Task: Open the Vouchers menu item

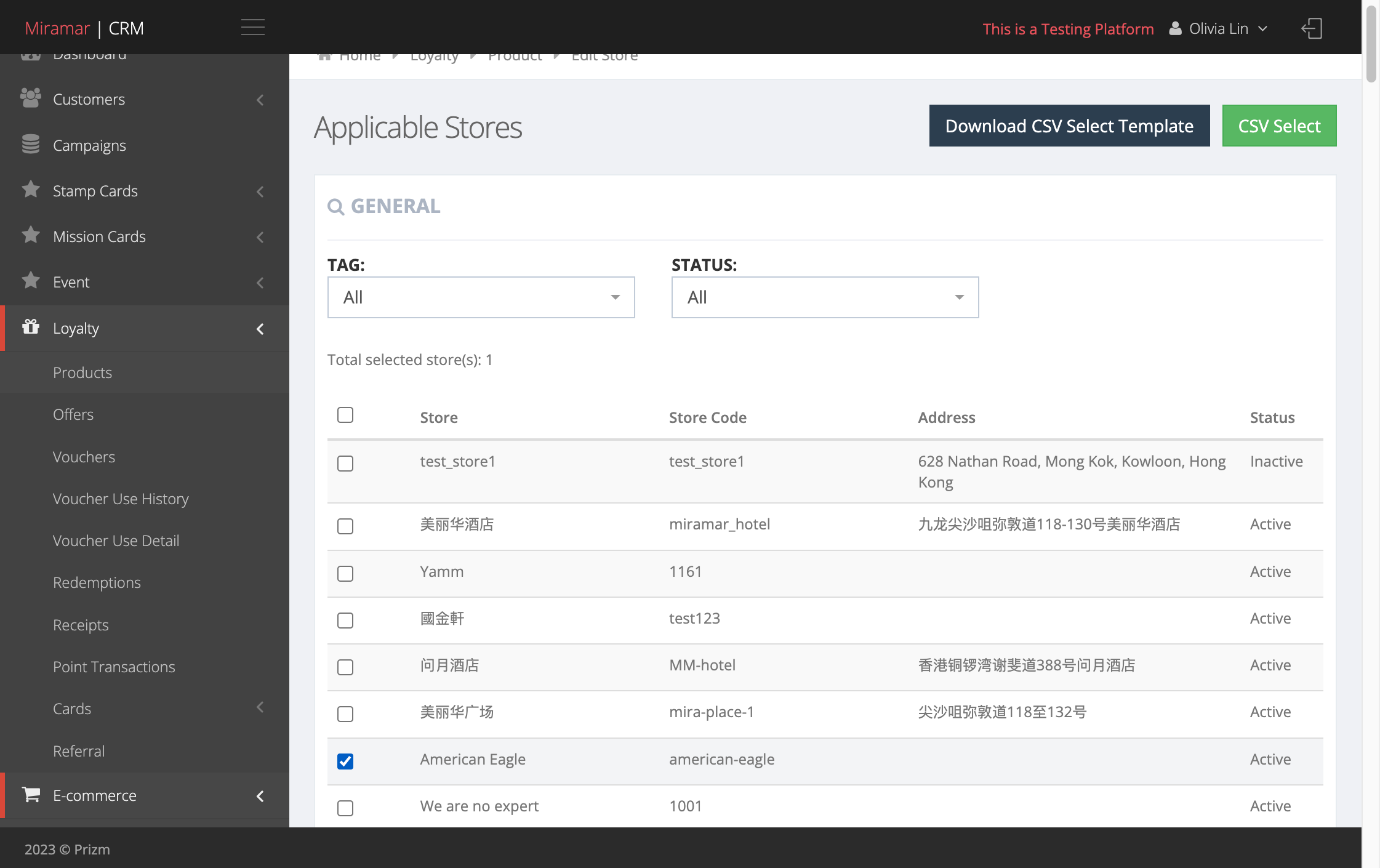Action: (x=84, y=457)
